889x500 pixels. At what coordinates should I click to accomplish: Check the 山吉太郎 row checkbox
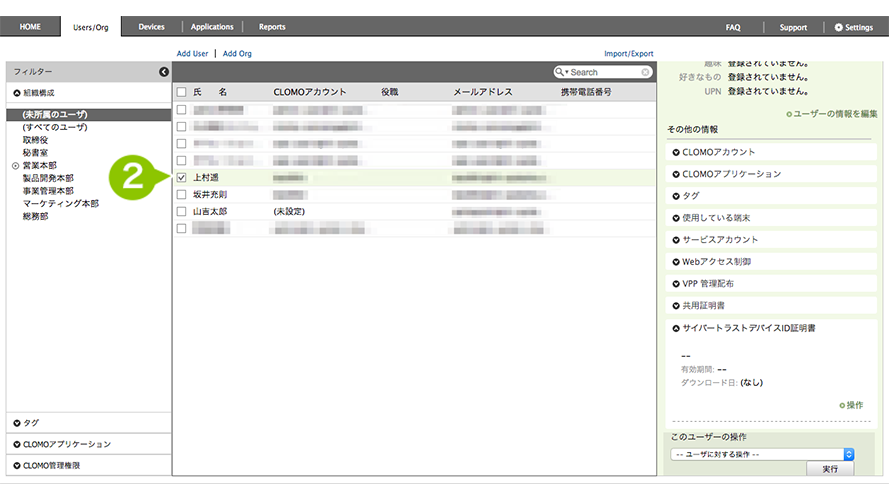181,211
